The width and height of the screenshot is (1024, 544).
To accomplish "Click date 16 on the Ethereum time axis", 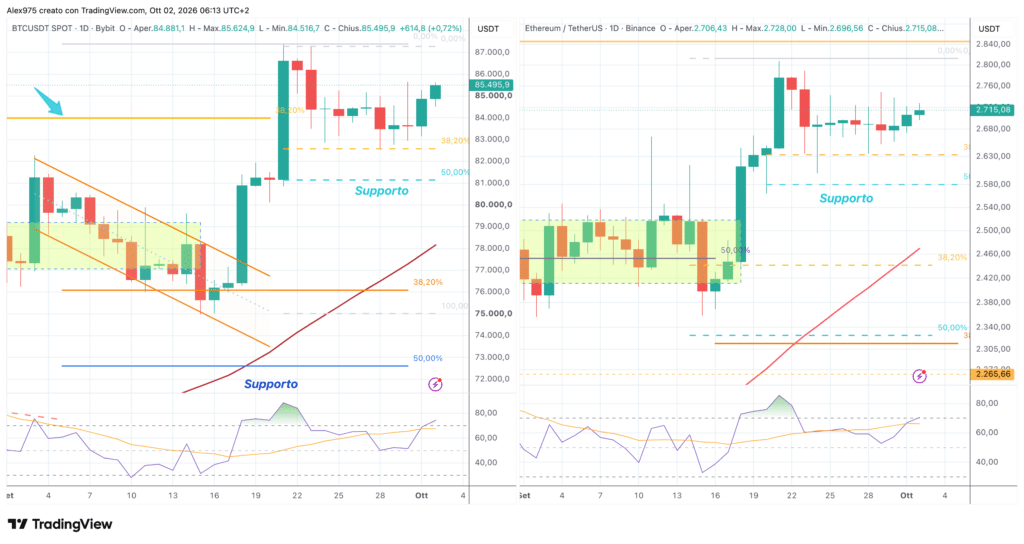I will click(x=715, y=496).
